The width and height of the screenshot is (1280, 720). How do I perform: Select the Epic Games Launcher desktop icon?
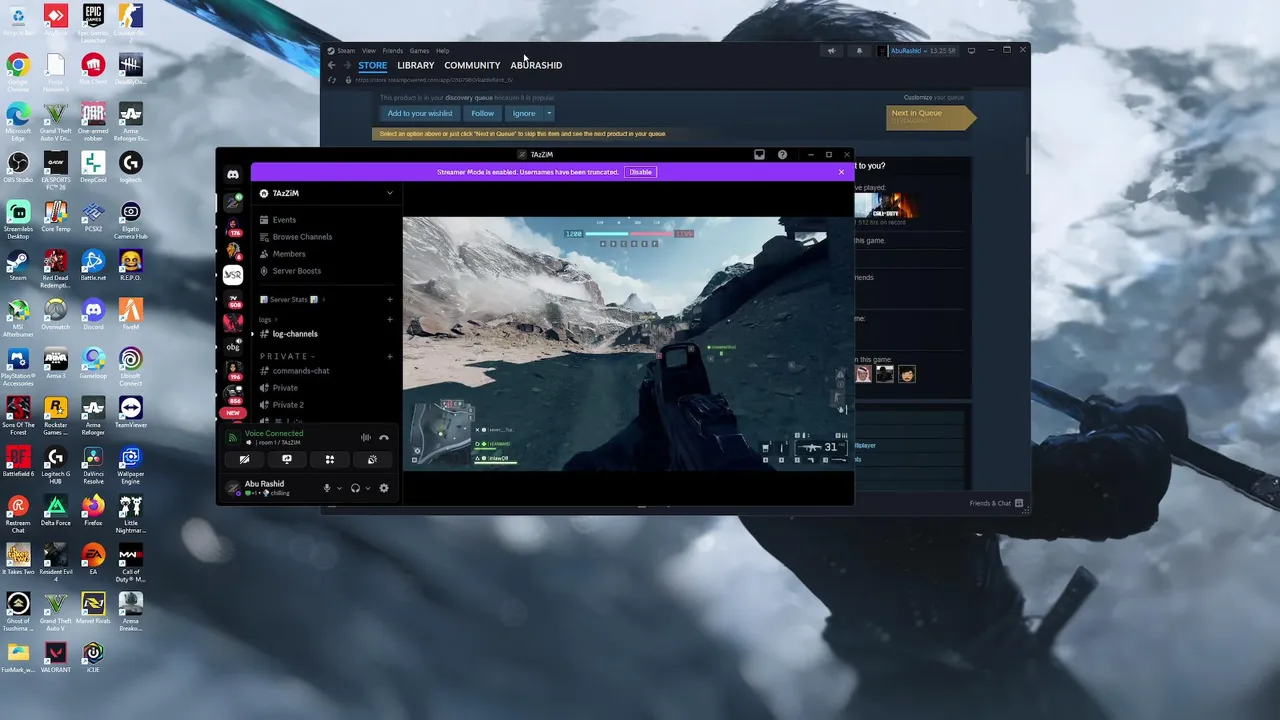coord(93,22)
